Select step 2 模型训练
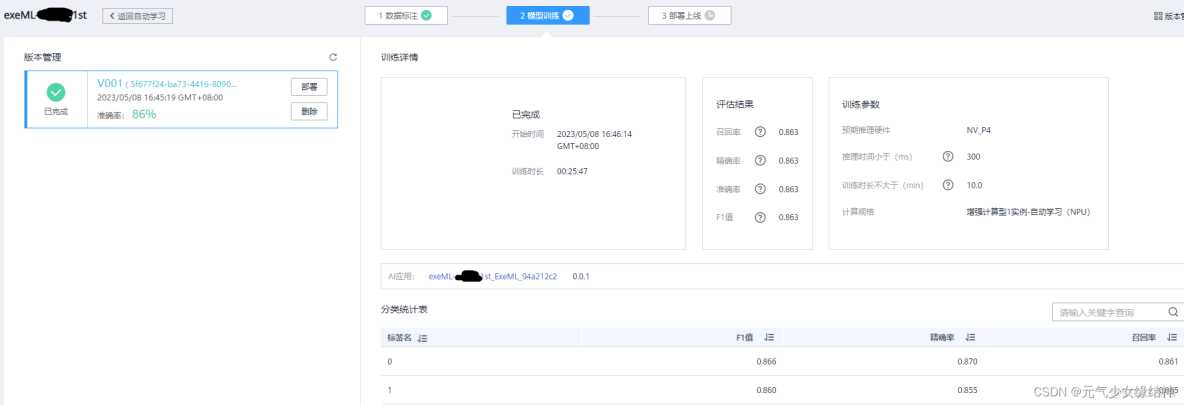Screen dimensions: 1184x405 click(548, 15)
